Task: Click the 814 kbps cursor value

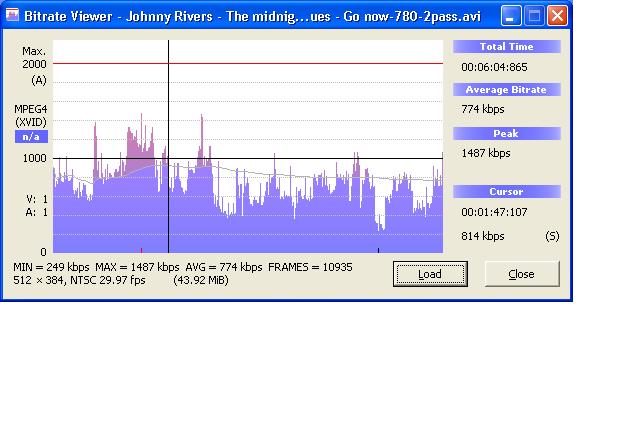Action: [x=483, y=236]
